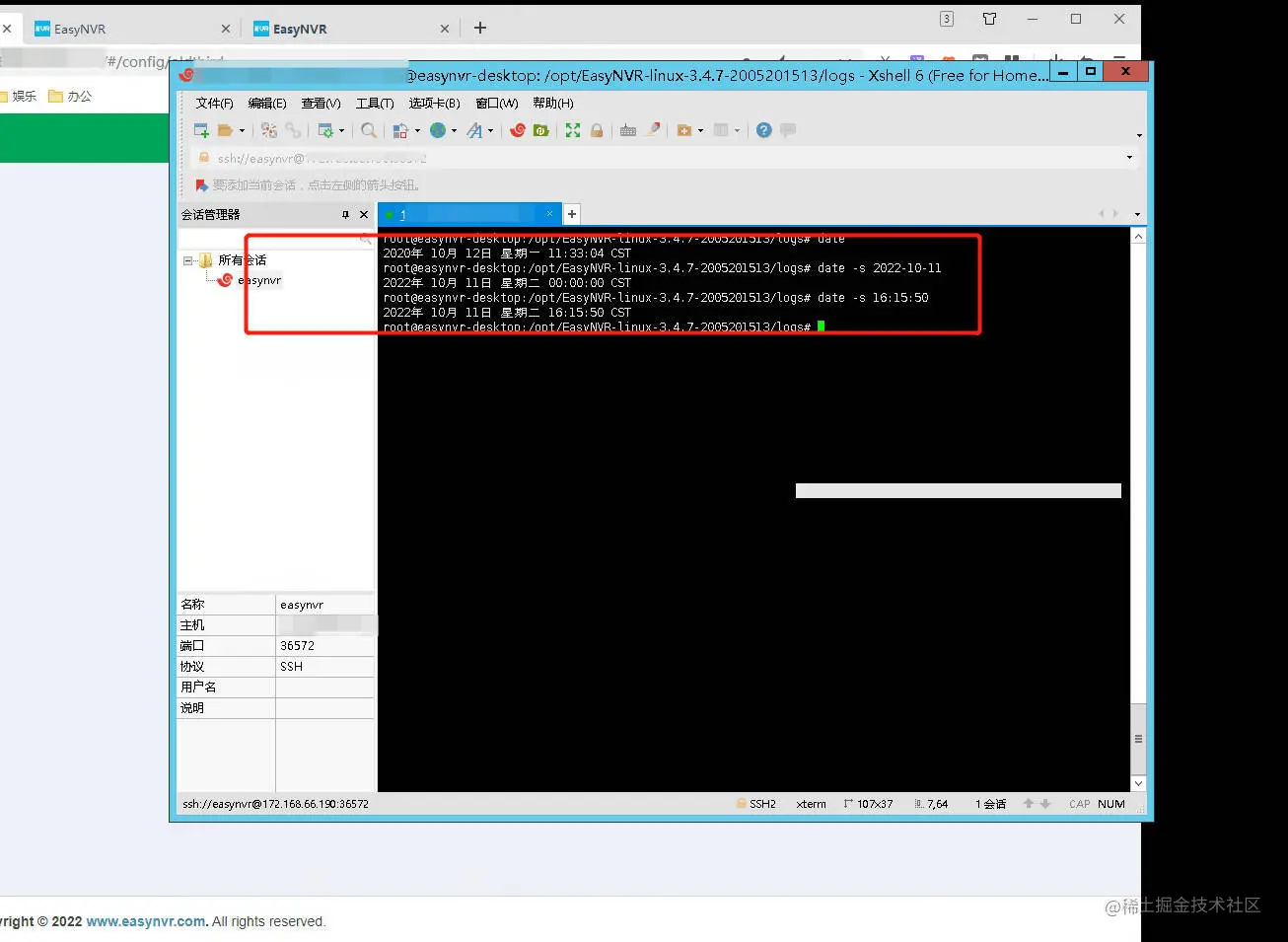
Task: Click the color scheme toolbar icon
Action: [400, 130]
